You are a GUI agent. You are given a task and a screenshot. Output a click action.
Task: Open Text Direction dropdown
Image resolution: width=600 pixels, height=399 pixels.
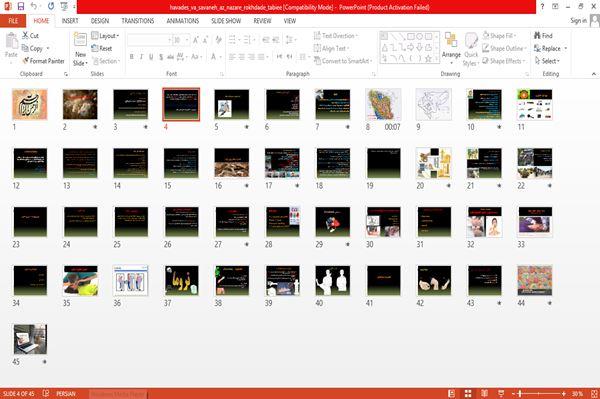(336, 36)
